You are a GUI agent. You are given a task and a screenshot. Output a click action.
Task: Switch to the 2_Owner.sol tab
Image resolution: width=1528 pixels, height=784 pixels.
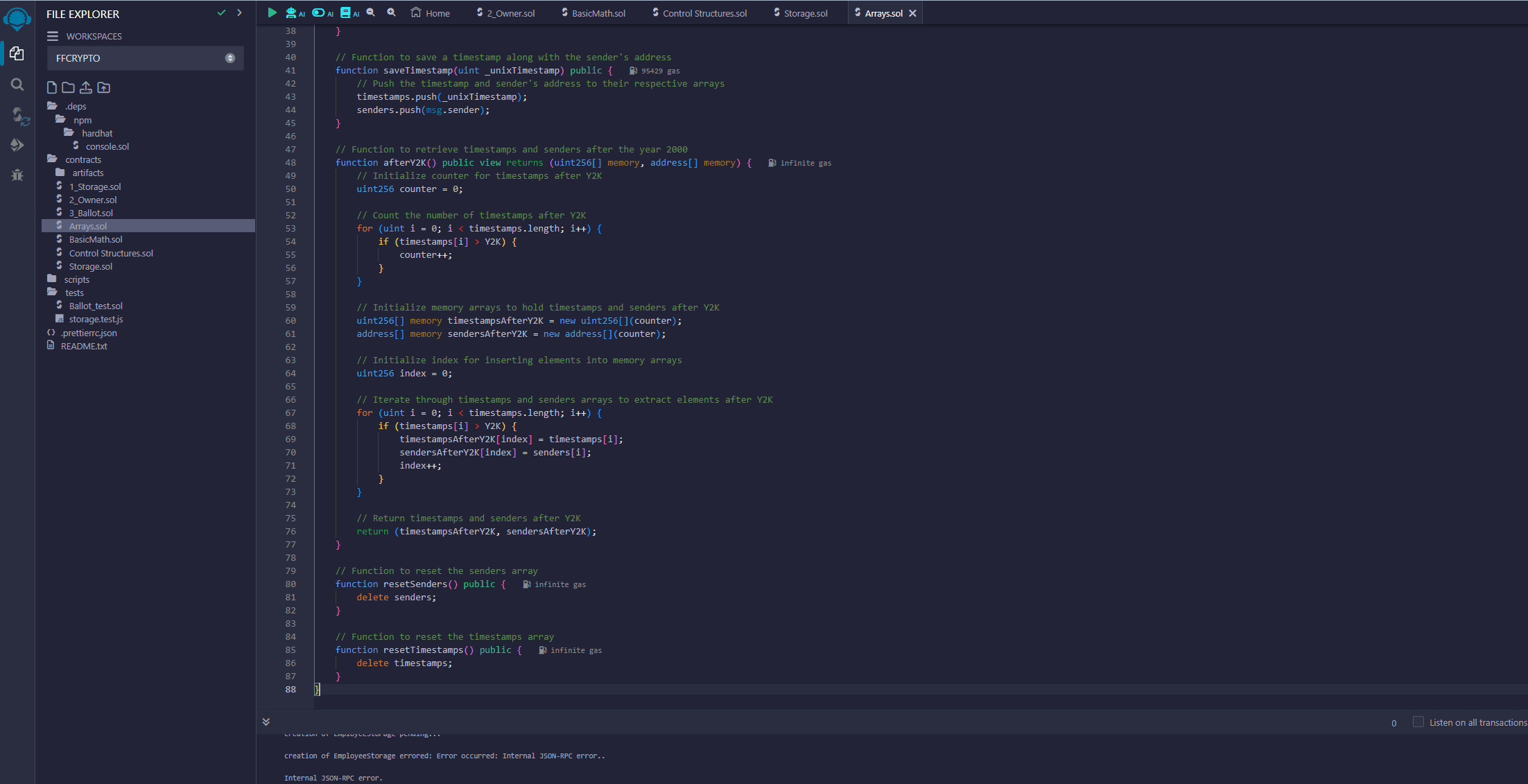coord(505,13)
